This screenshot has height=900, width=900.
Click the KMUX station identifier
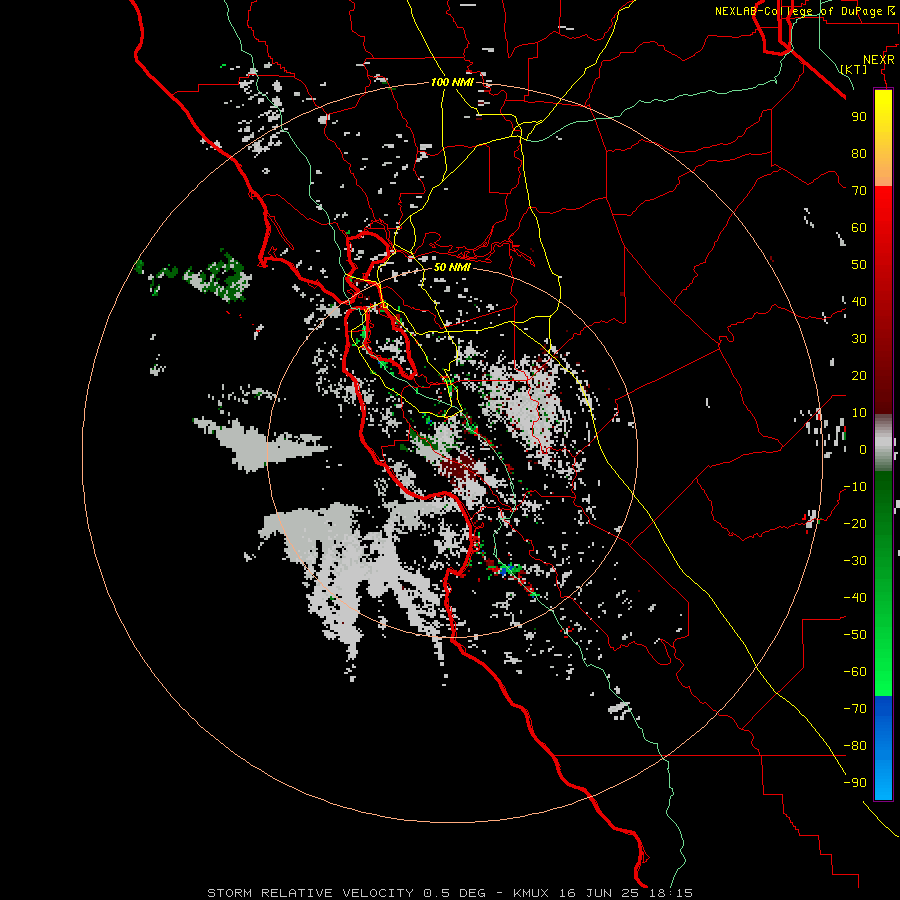click(x=531, y=893)
